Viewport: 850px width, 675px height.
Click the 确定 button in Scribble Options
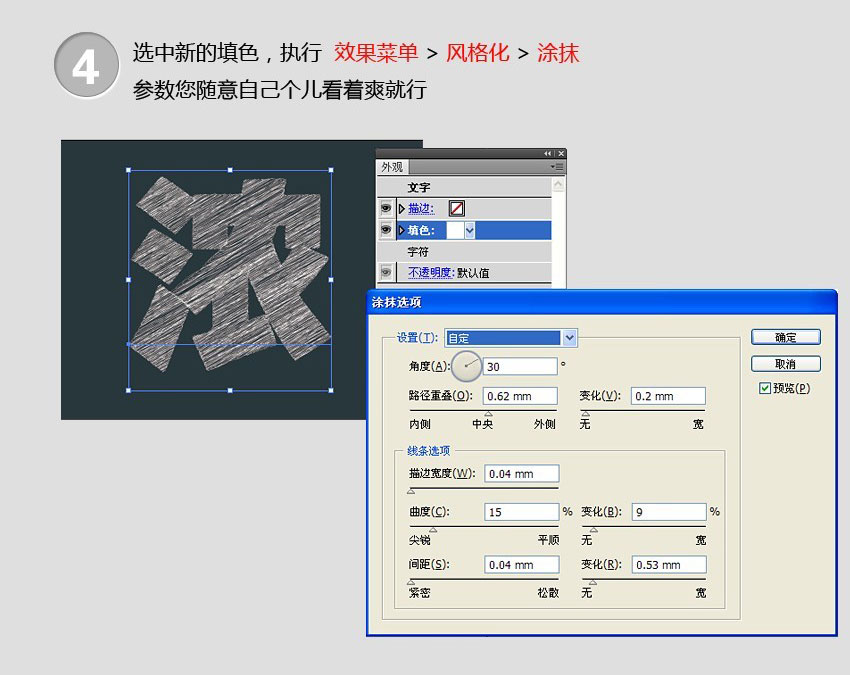tap(785, 337)
